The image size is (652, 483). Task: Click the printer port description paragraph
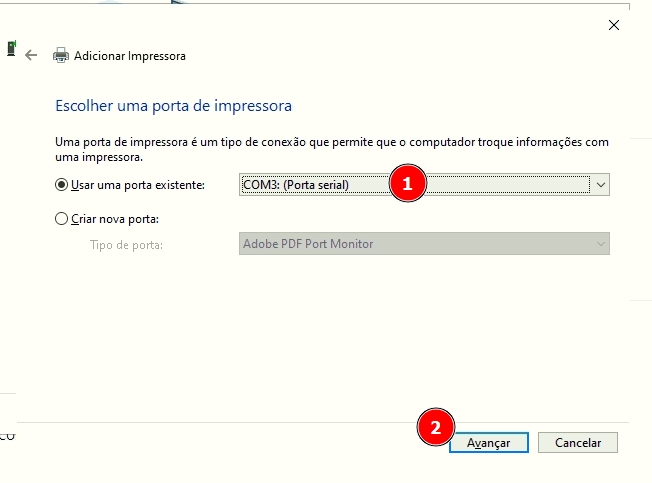click(x=331, y=150)
